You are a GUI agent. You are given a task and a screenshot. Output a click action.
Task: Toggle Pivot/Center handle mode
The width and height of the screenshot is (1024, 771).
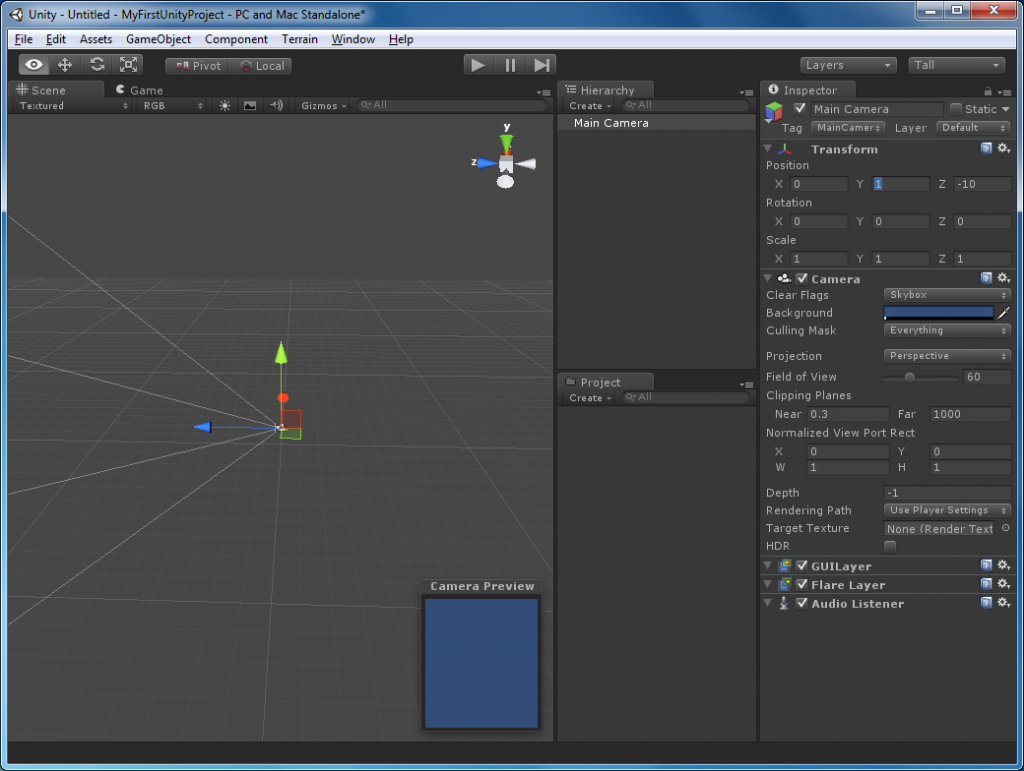(198, 66)
